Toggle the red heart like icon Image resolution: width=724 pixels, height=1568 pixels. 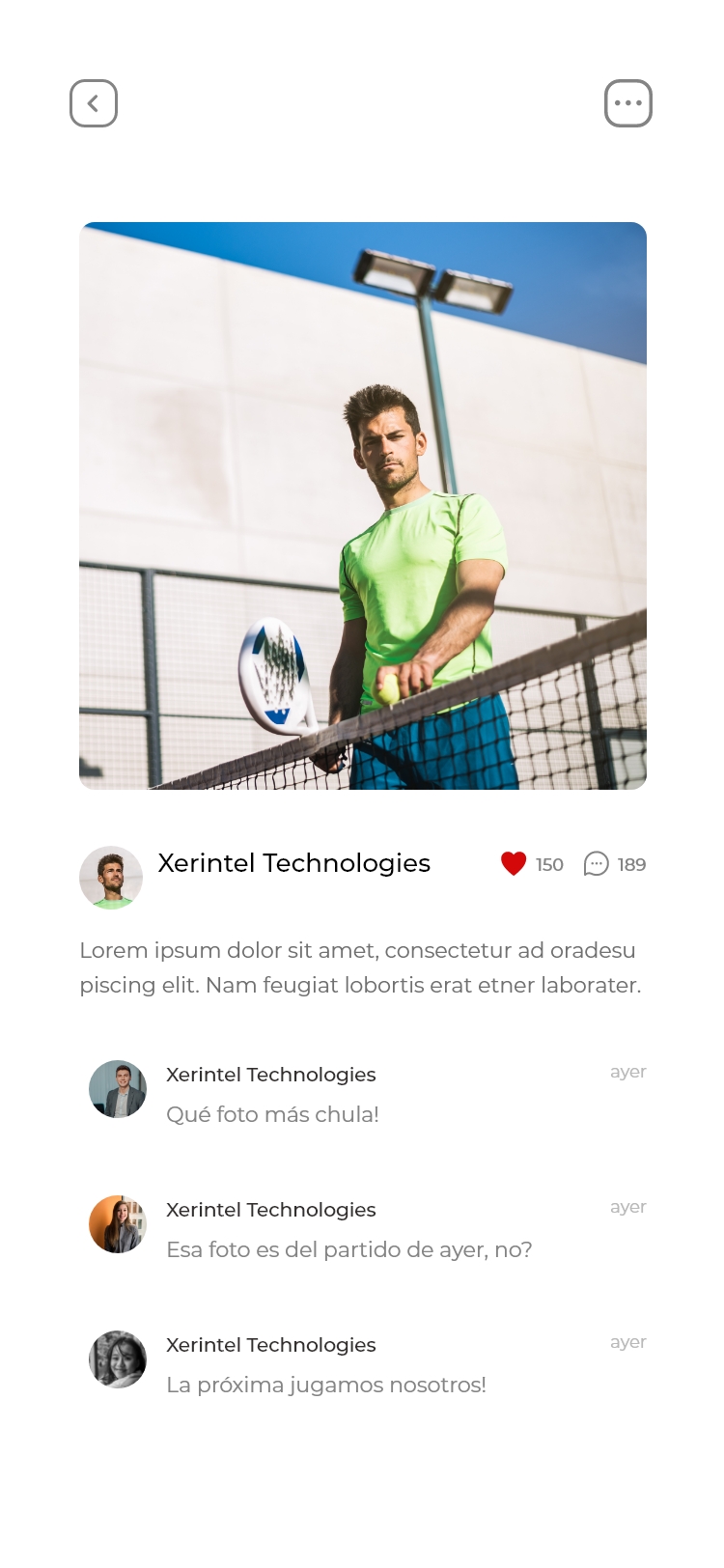514,864
